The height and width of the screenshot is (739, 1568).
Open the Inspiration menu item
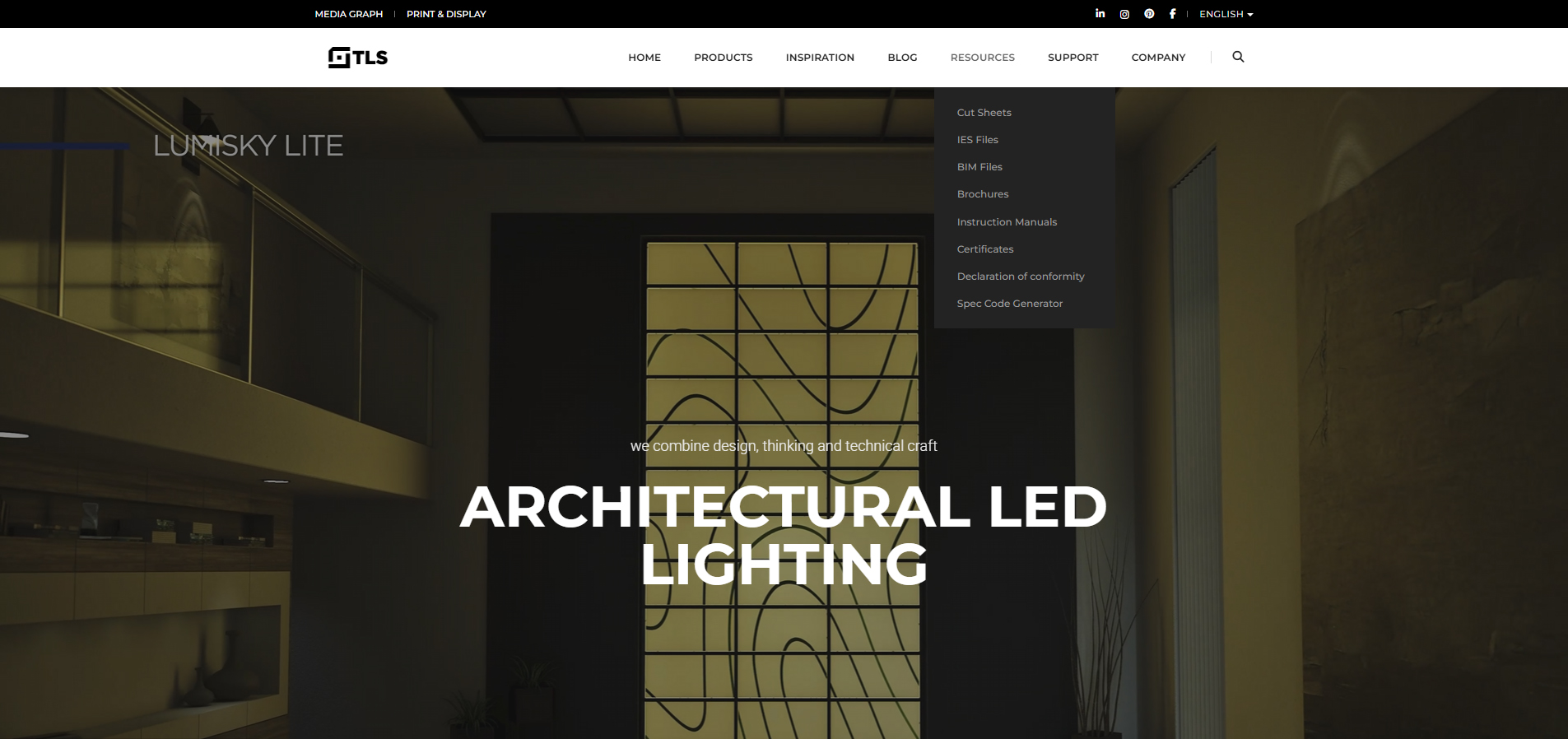pos(820,58)
